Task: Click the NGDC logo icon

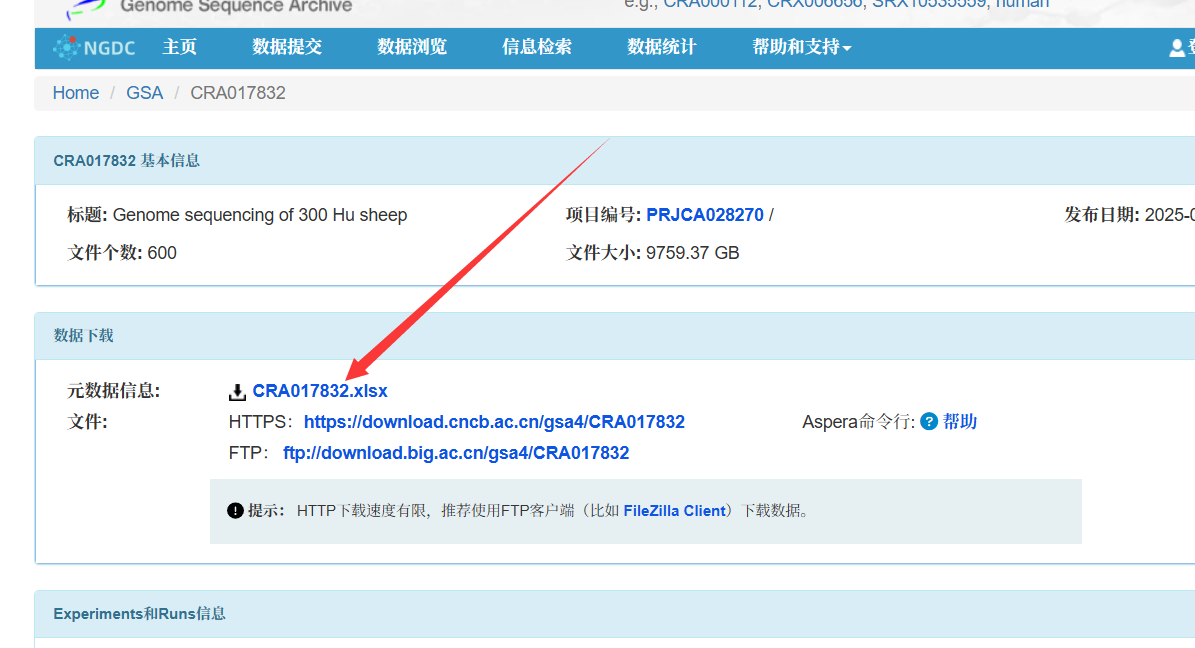Action: [66, 47]
